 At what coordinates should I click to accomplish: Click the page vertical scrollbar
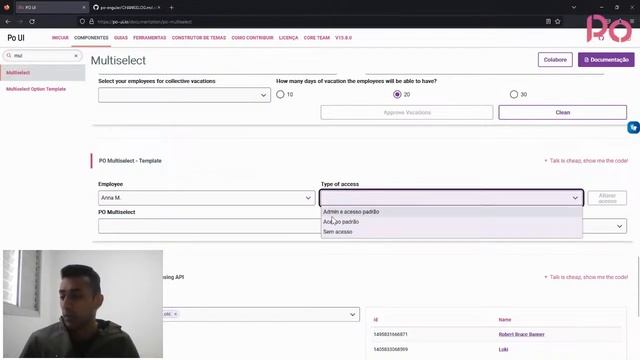click(638, 286)
